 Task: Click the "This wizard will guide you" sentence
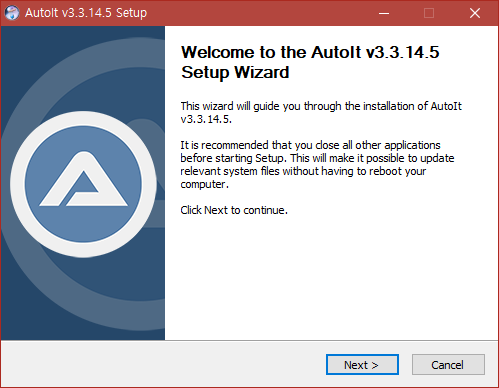(321, 112)
